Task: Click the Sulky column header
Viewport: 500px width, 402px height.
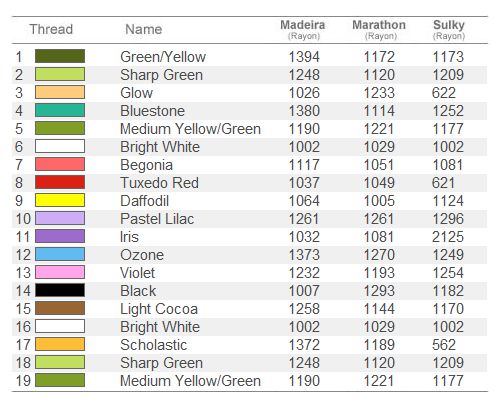Action: [x=449, y=30]
